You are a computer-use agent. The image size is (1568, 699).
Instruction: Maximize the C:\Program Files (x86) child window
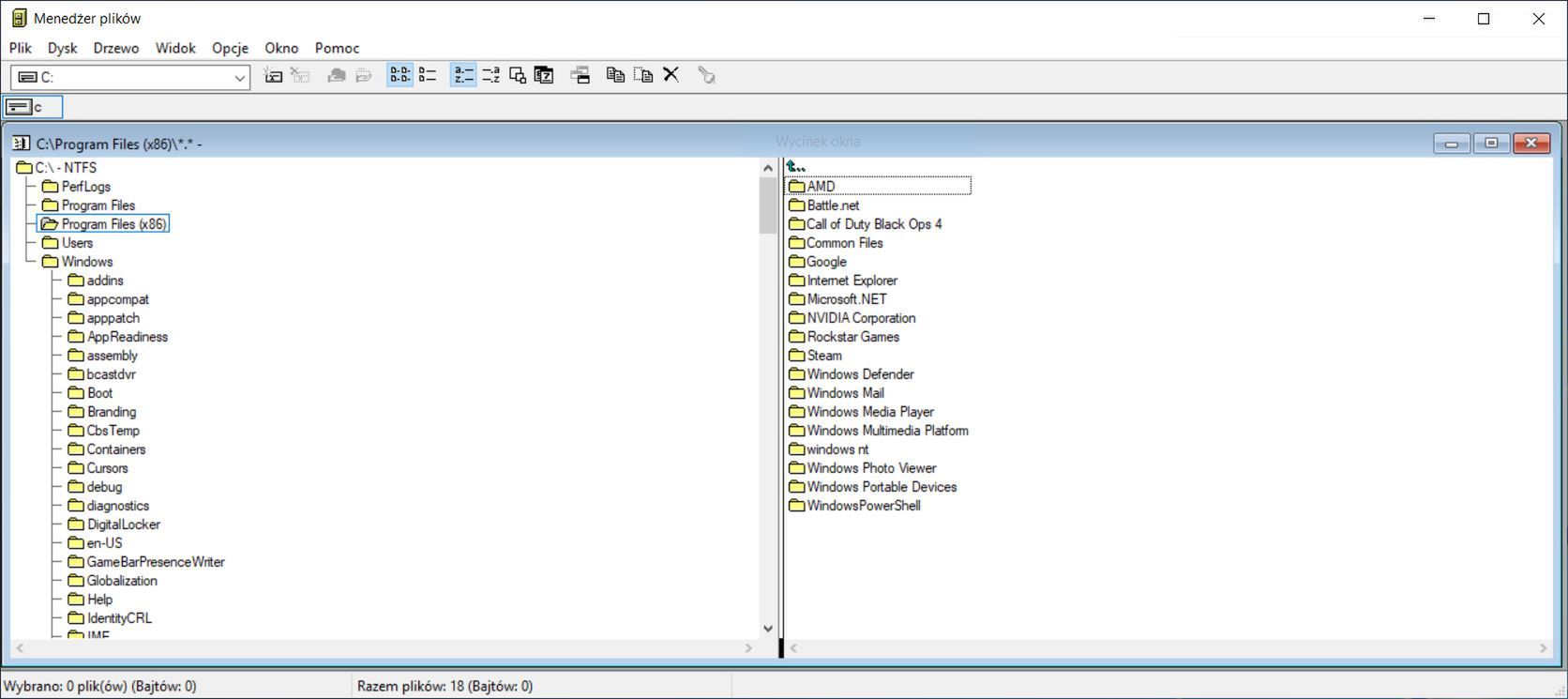1491,143
